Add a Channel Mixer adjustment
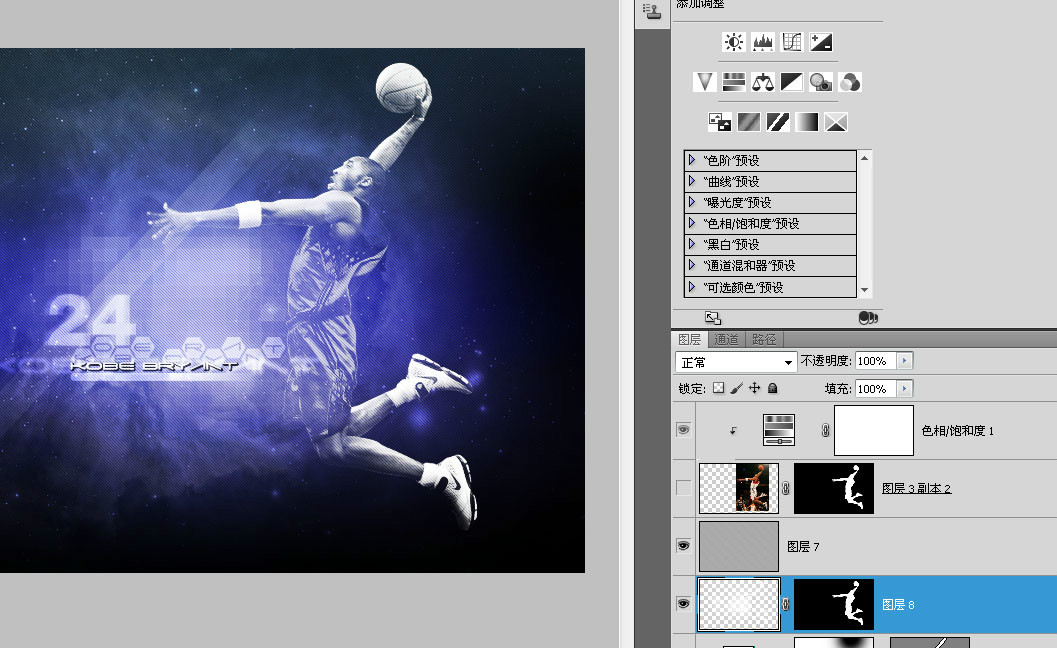The height and width of the screenshot is (648, 1057). point(850,82)
